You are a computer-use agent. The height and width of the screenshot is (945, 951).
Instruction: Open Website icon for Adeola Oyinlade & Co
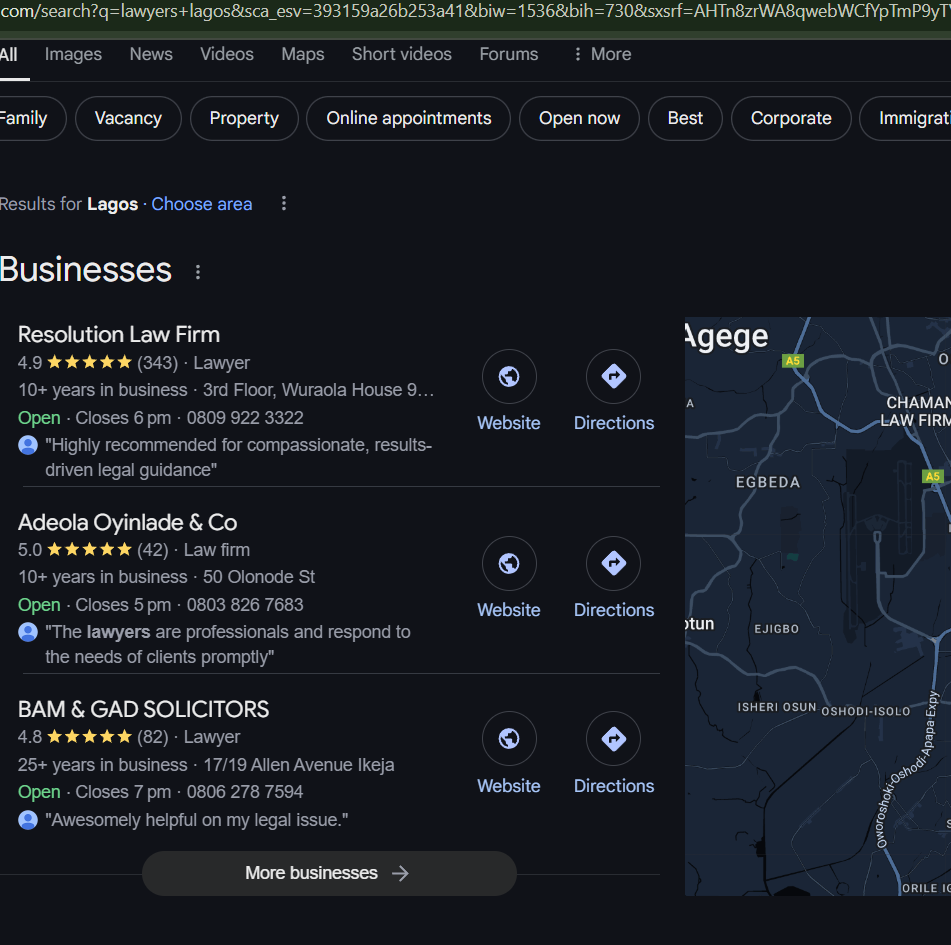[x=509, y=563]
